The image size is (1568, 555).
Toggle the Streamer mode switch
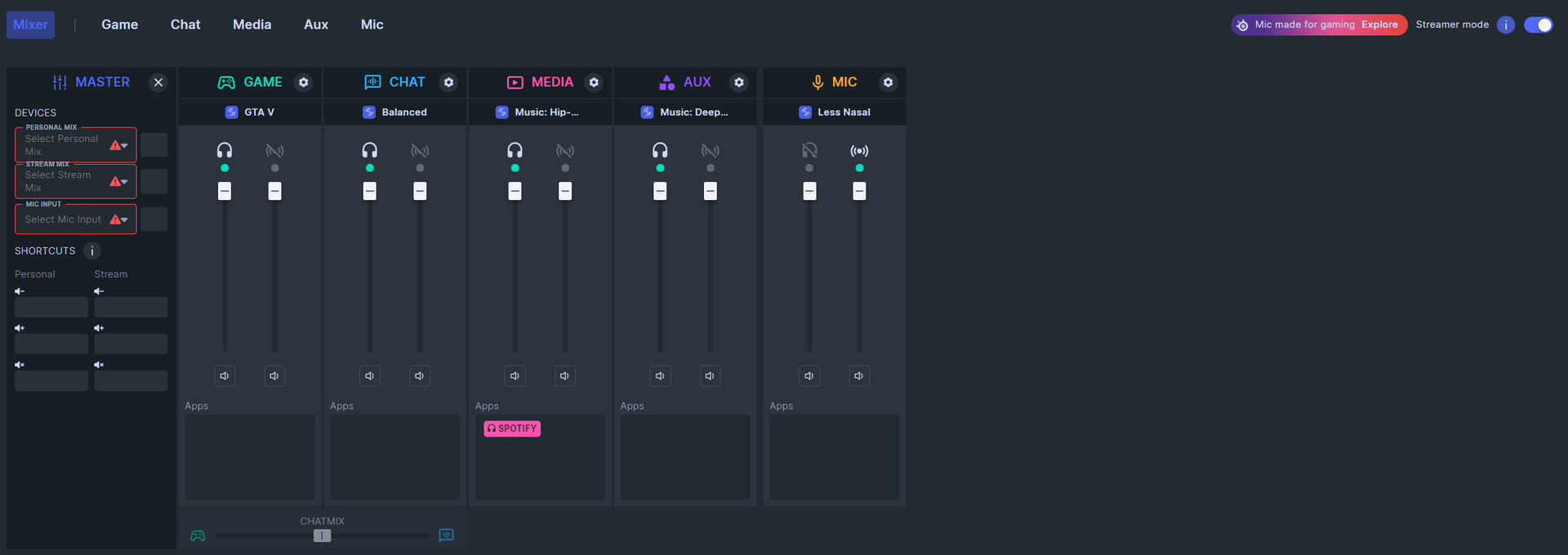coord(1538,25)
